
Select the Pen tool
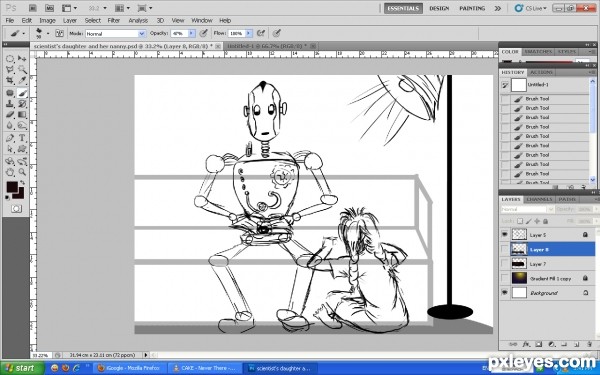[10, 138]
